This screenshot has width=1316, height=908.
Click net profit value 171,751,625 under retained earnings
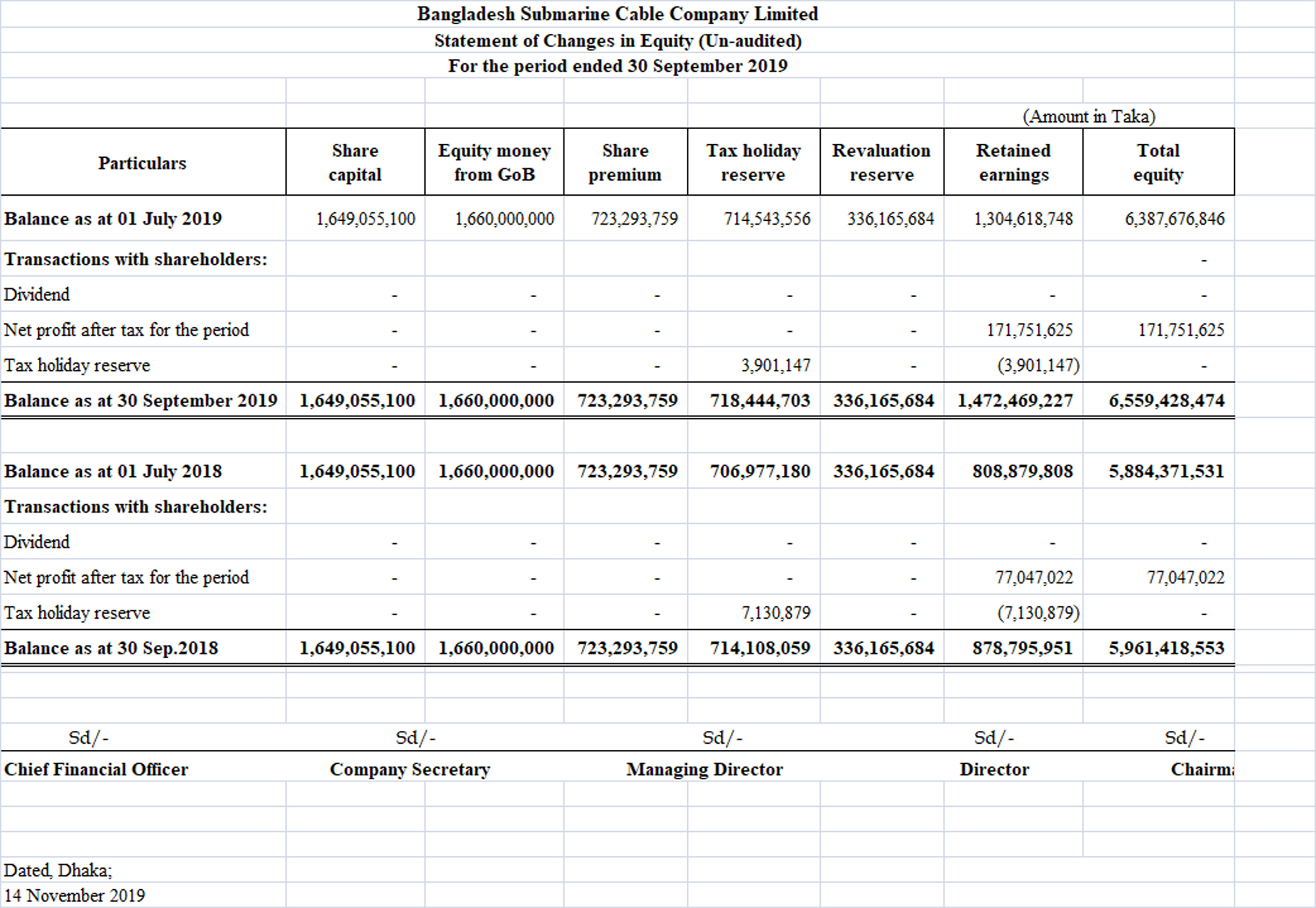point(1029,330)
